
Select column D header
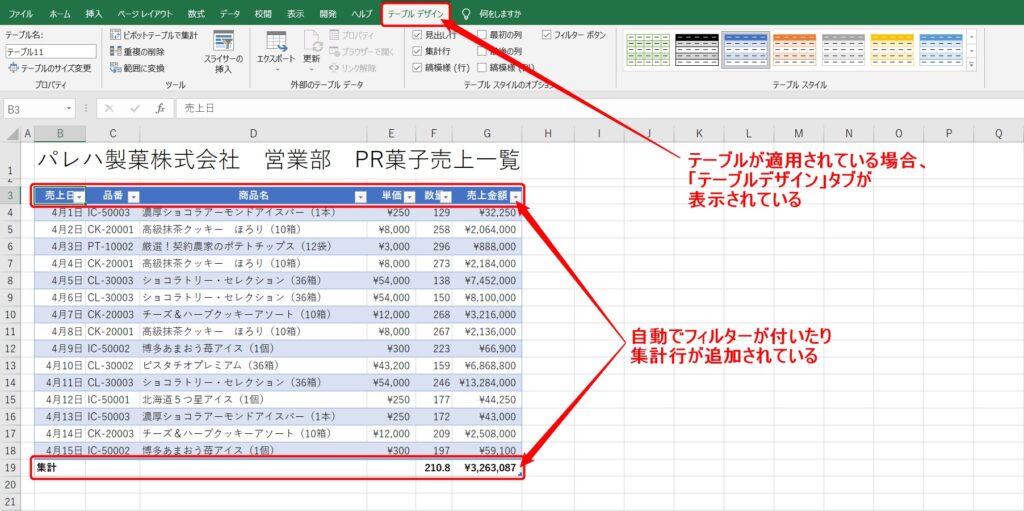point(253,134)
